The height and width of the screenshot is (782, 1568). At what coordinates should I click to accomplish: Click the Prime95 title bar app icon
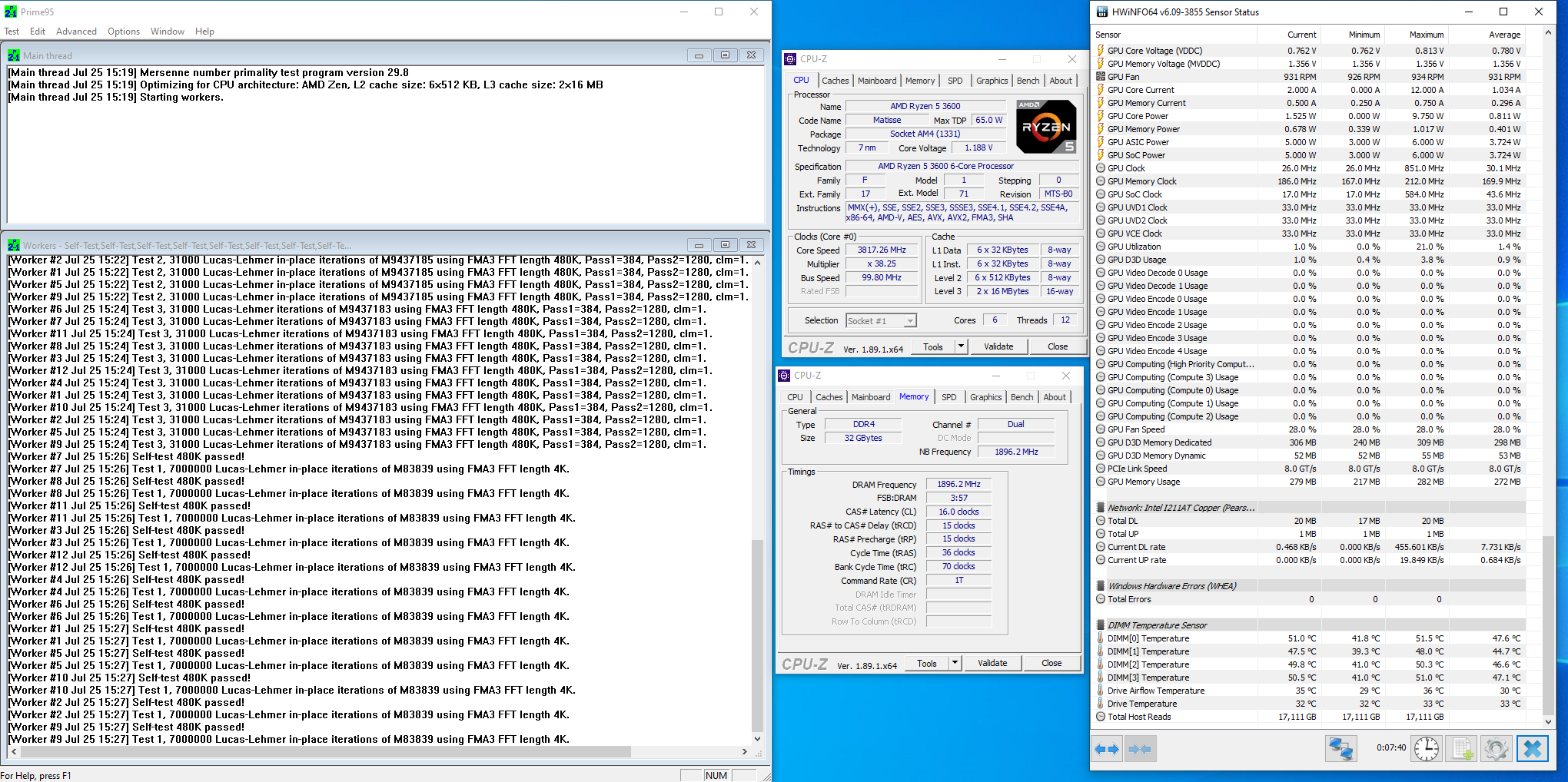point(11,12)
